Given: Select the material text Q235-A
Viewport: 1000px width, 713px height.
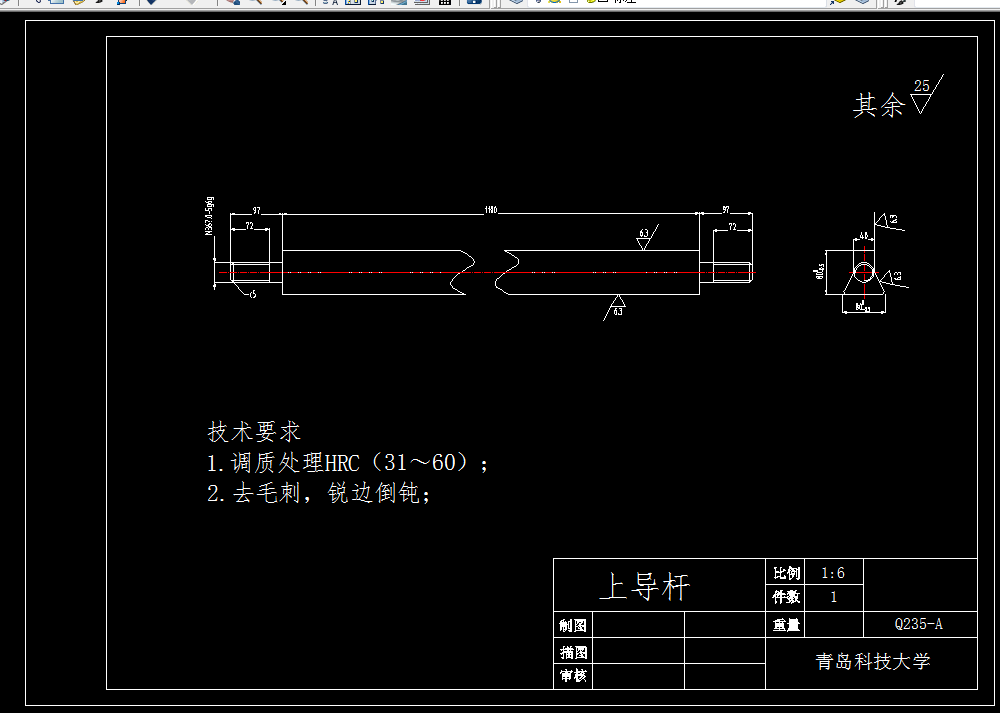Looking at the screenshot, I should [918, 624].
